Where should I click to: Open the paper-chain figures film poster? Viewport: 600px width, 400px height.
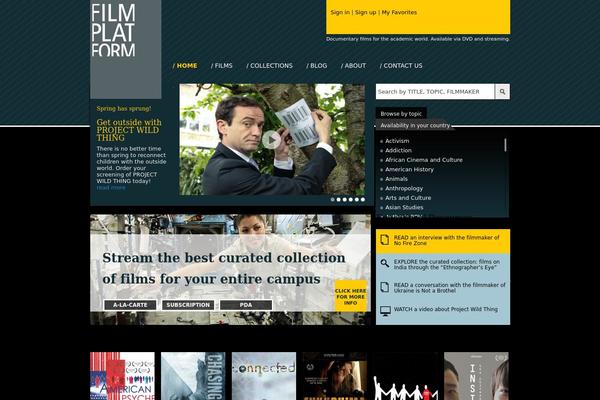(x=406, y=376)
